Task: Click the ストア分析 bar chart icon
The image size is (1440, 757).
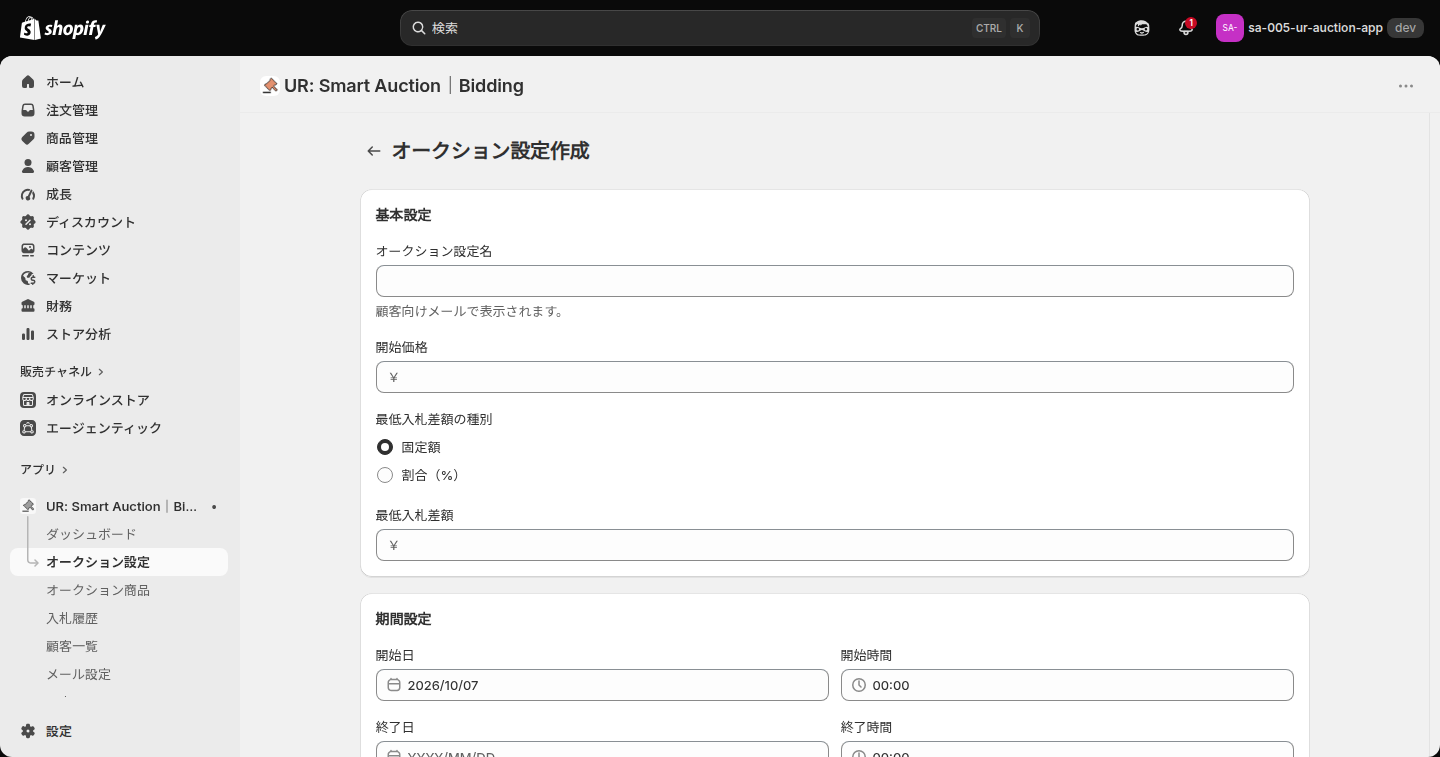Action: [x=28, y=334]
